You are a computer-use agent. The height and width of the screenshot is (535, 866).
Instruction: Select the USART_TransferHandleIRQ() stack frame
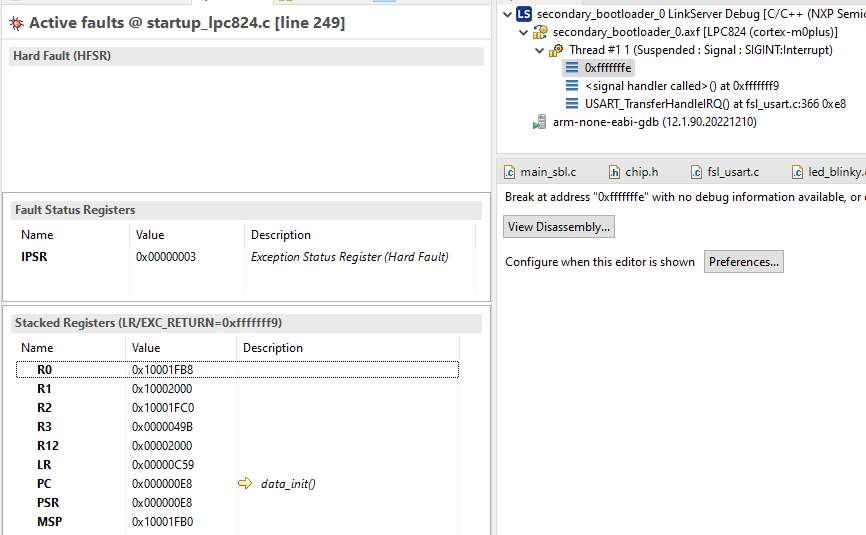tap(715, 104)
